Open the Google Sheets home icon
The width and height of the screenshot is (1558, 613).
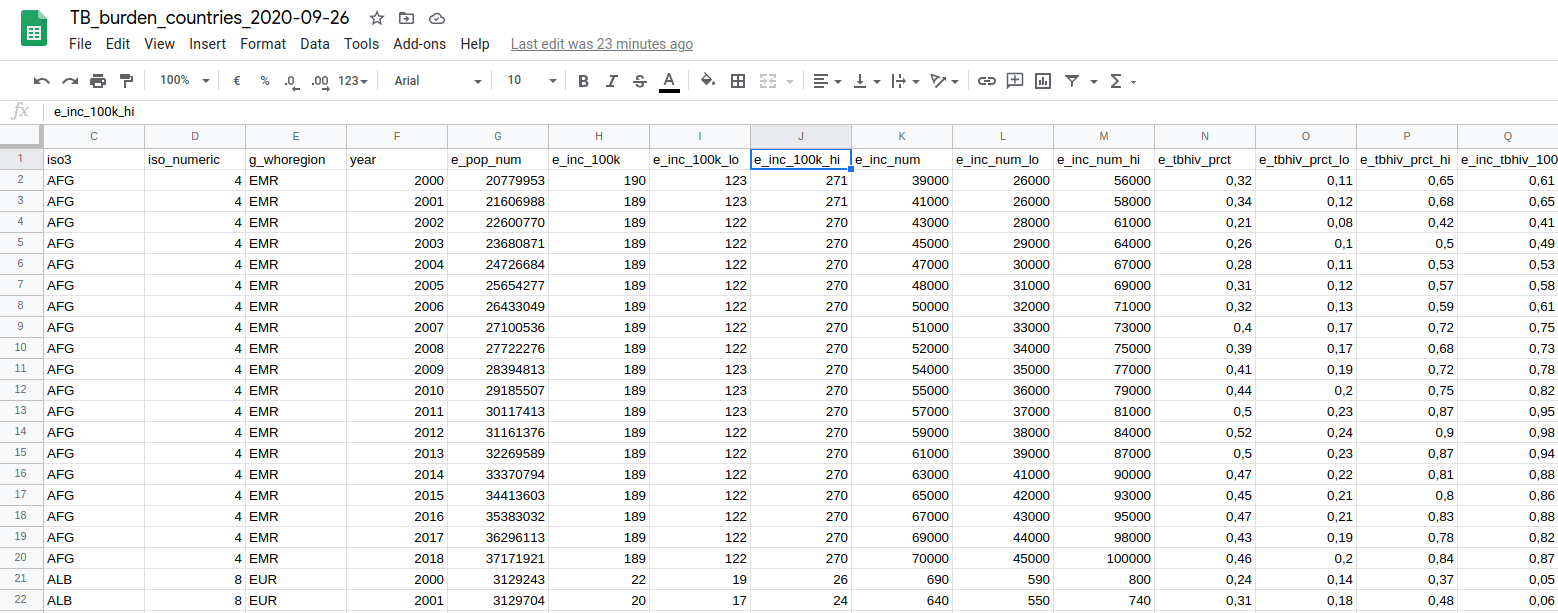click(x=34, y=30)
